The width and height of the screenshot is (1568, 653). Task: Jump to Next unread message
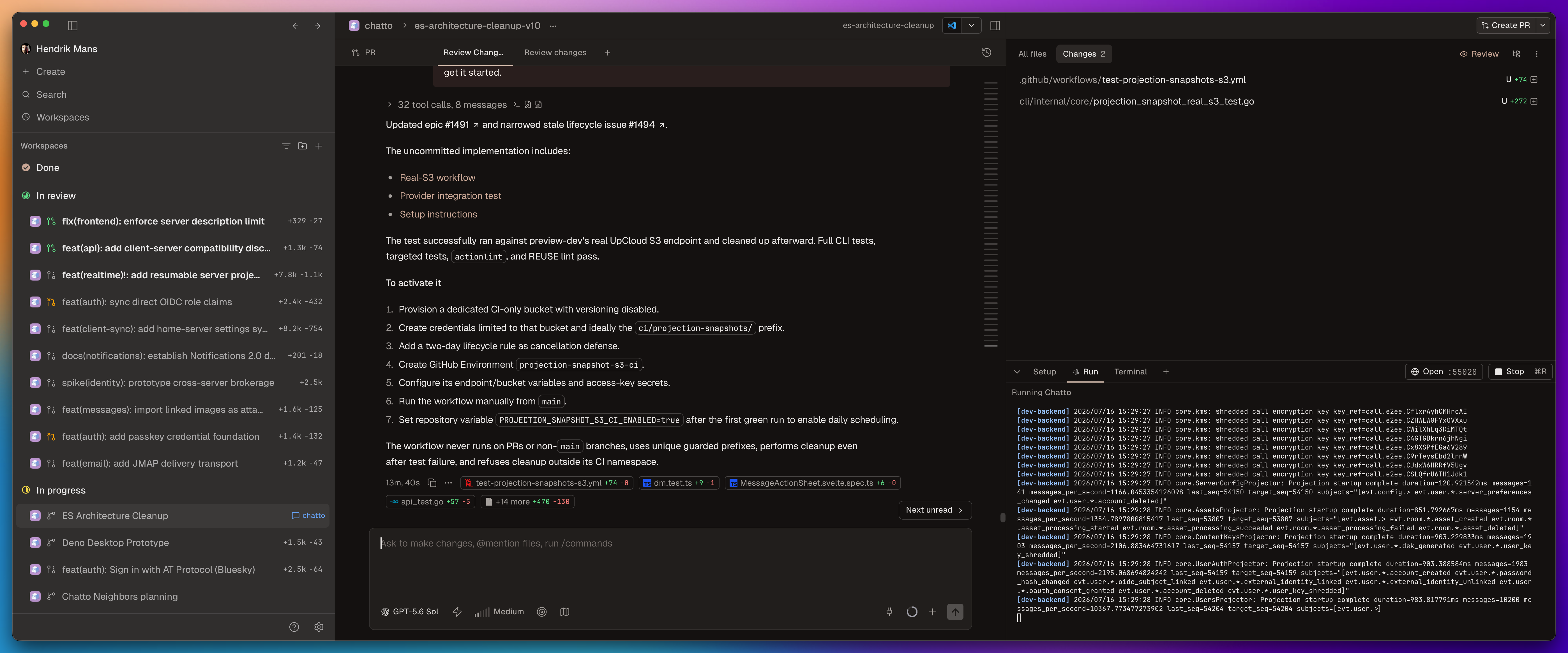(935, 511)
